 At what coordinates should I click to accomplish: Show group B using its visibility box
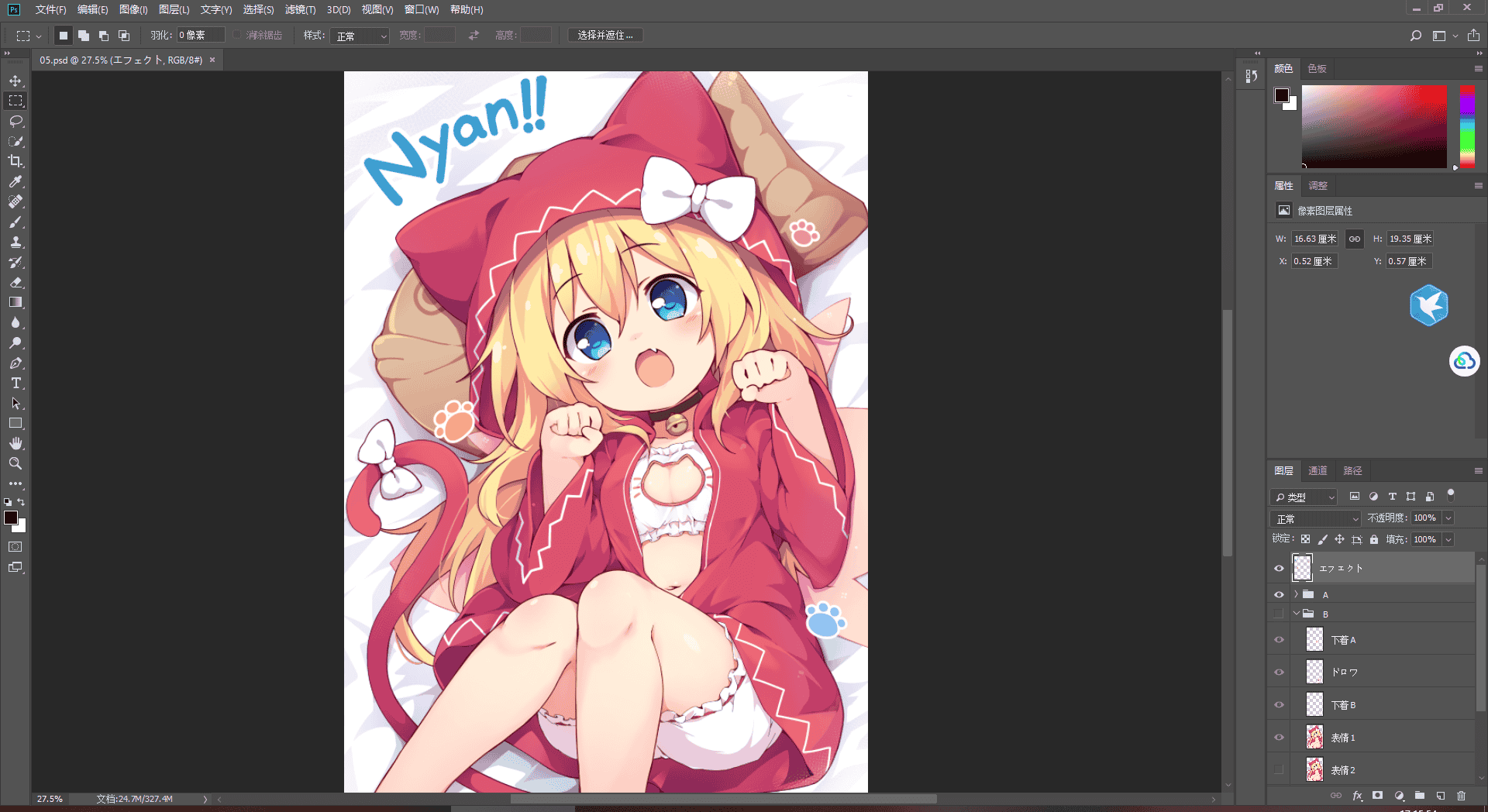click(x=1279, y=614)
